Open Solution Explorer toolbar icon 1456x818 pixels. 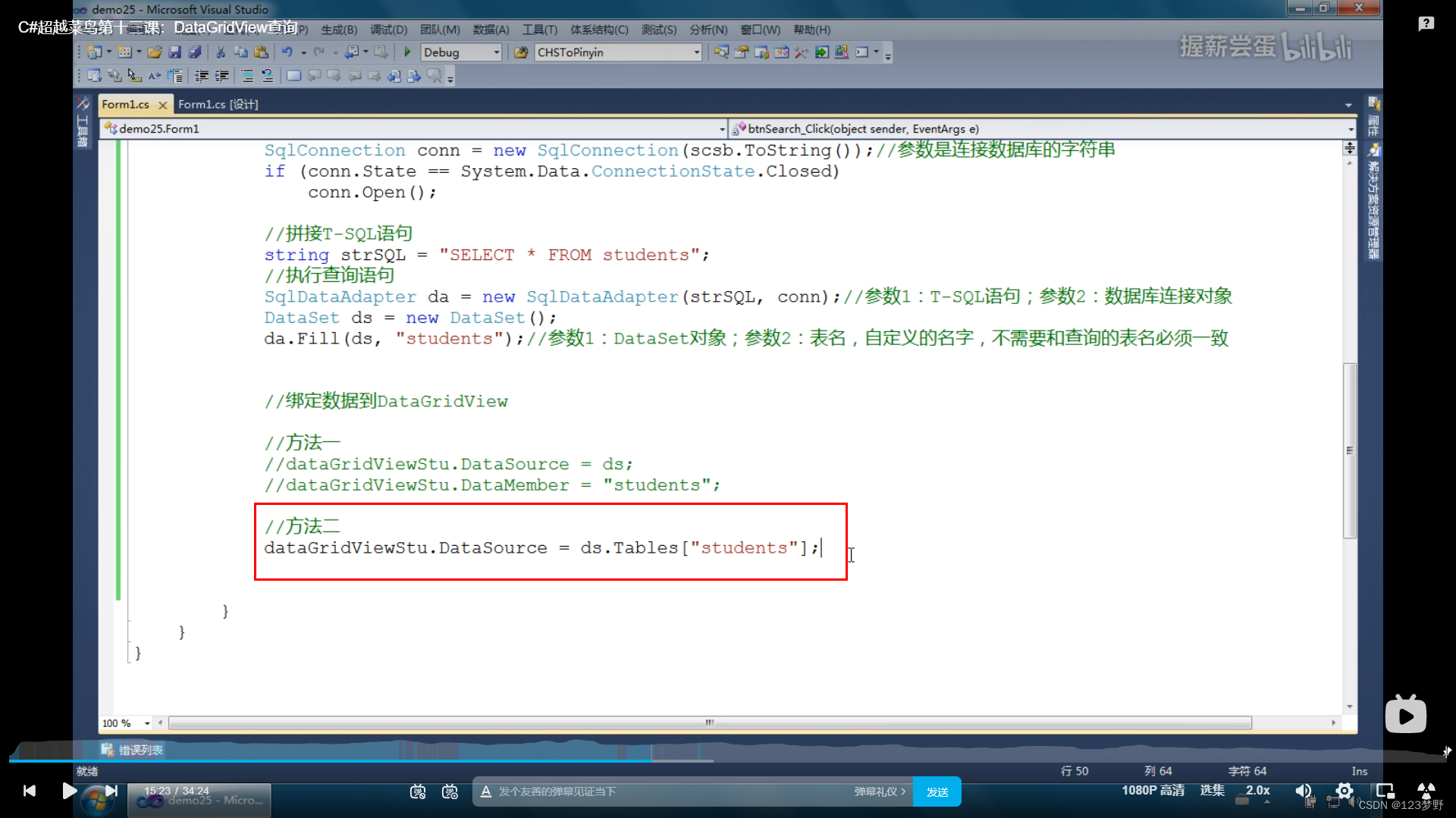[721, 52]
